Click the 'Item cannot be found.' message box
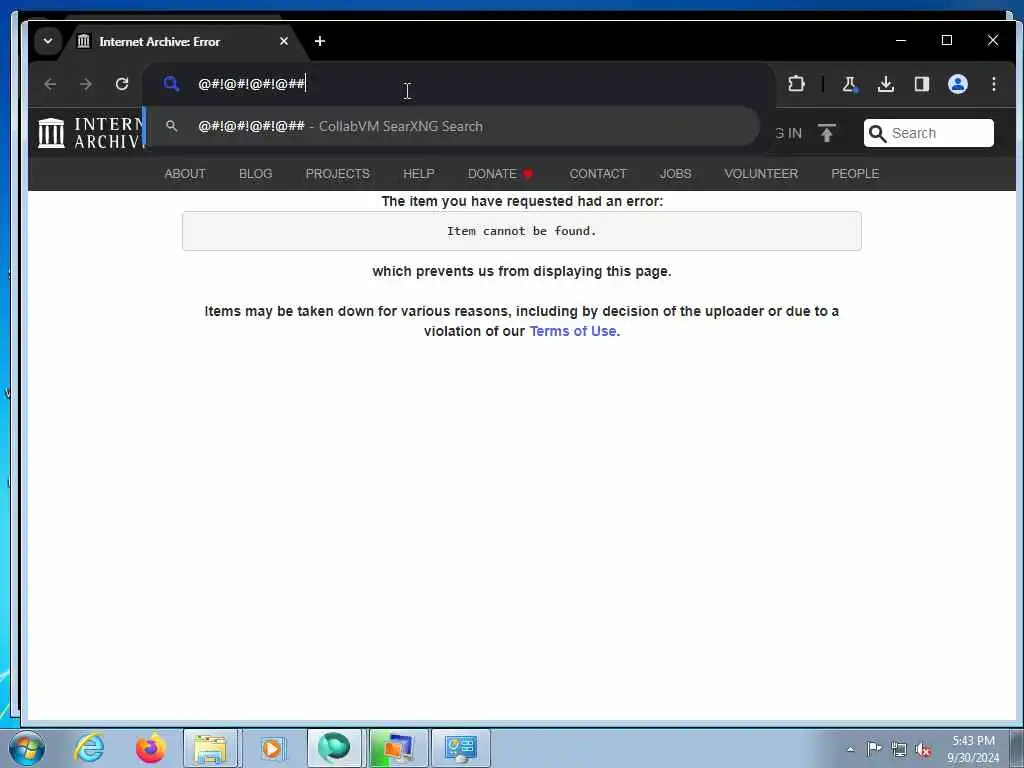The height and width of the screenshot is (768, 1024). [x=522, y=231]
